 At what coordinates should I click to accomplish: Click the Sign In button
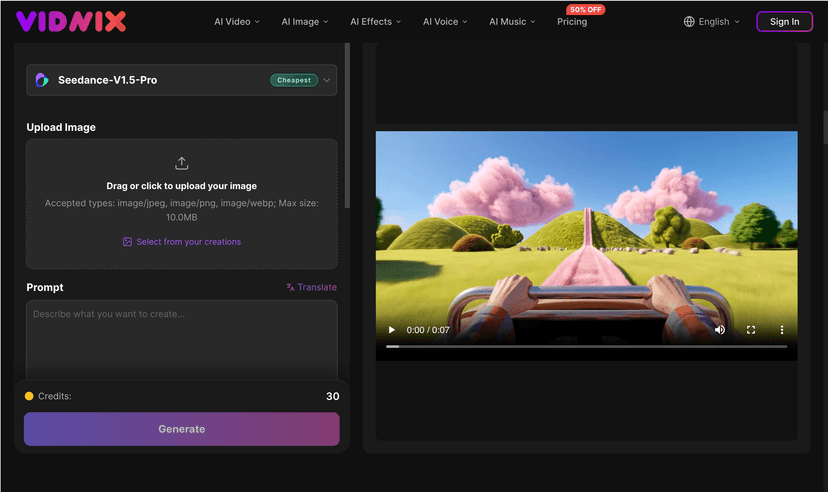784,22
